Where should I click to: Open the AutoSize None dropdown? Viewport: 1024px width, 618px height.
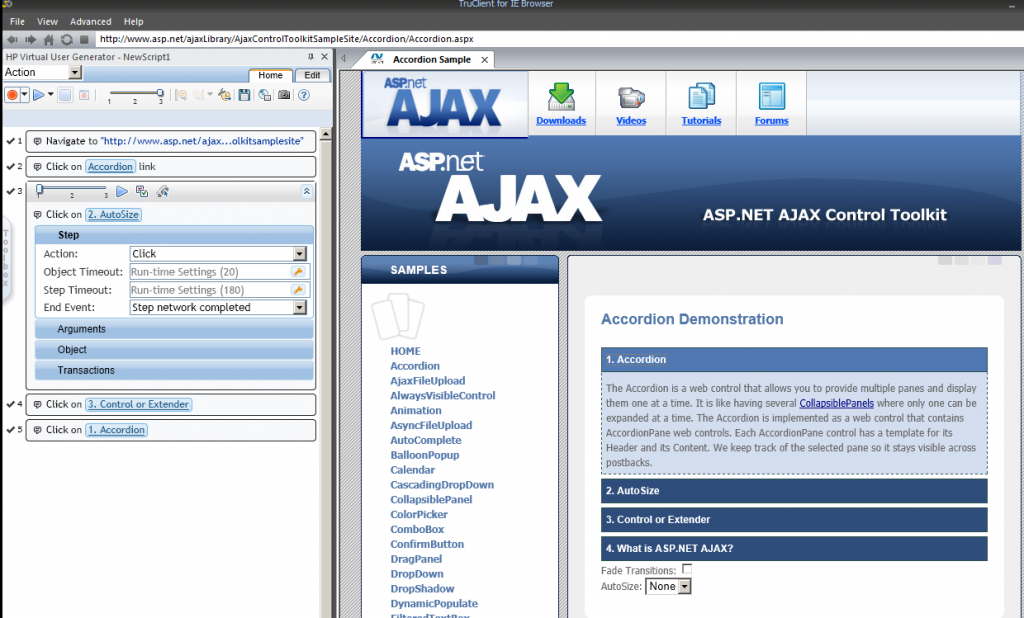click(x=668, y=587)
